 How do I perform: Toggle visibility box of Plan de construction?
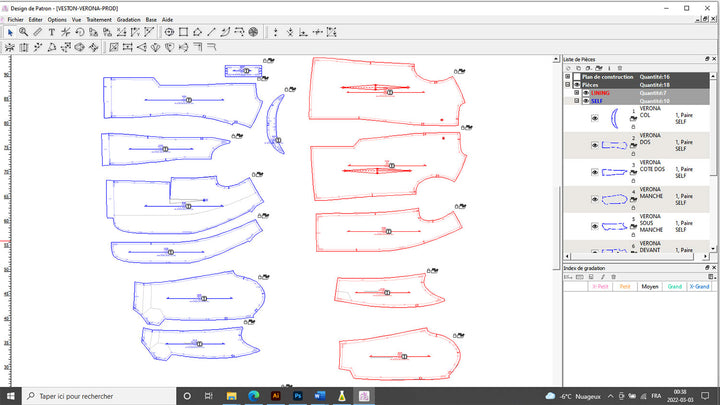[x=577, y=77]
